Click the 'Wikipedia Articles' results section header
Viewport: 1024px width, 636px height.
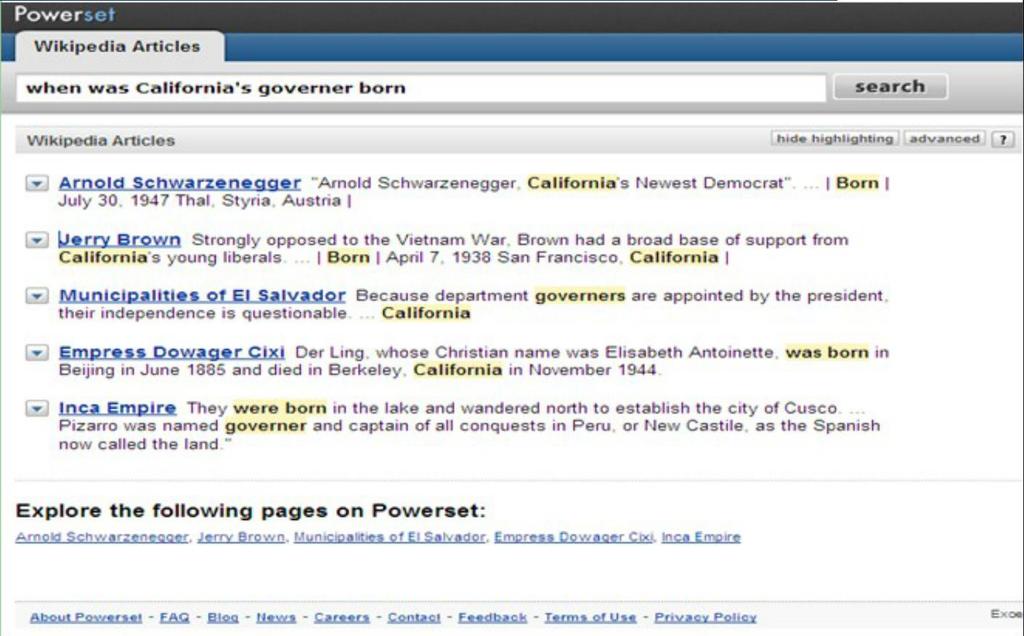(101, 140)
